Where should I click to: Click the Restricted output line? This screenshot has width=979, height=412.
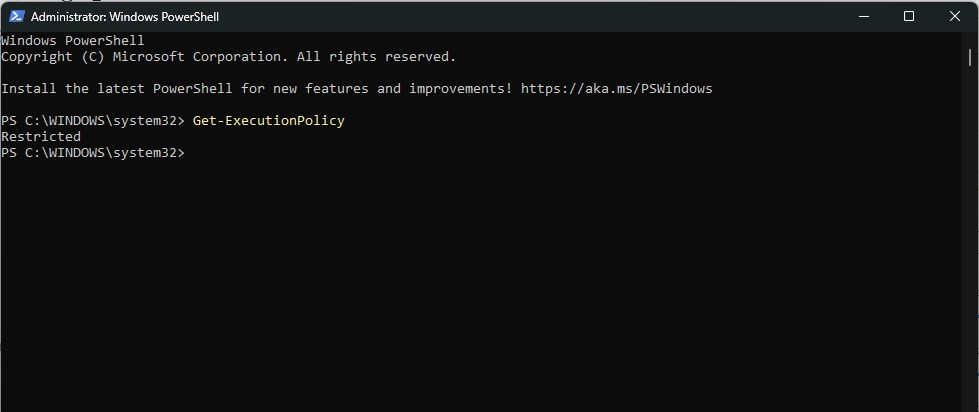tap(41, 136)
